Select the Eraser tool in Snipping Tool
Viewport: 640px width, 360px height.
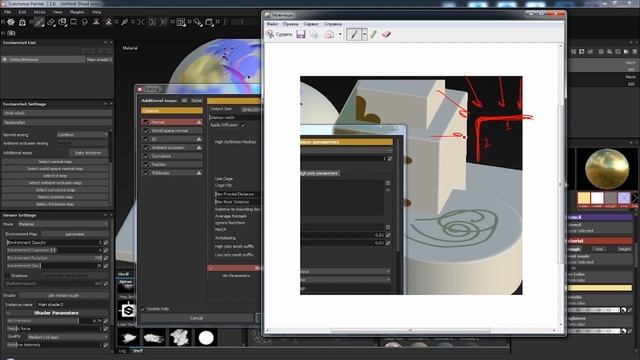pyautogui.click(x=386, y=34)
